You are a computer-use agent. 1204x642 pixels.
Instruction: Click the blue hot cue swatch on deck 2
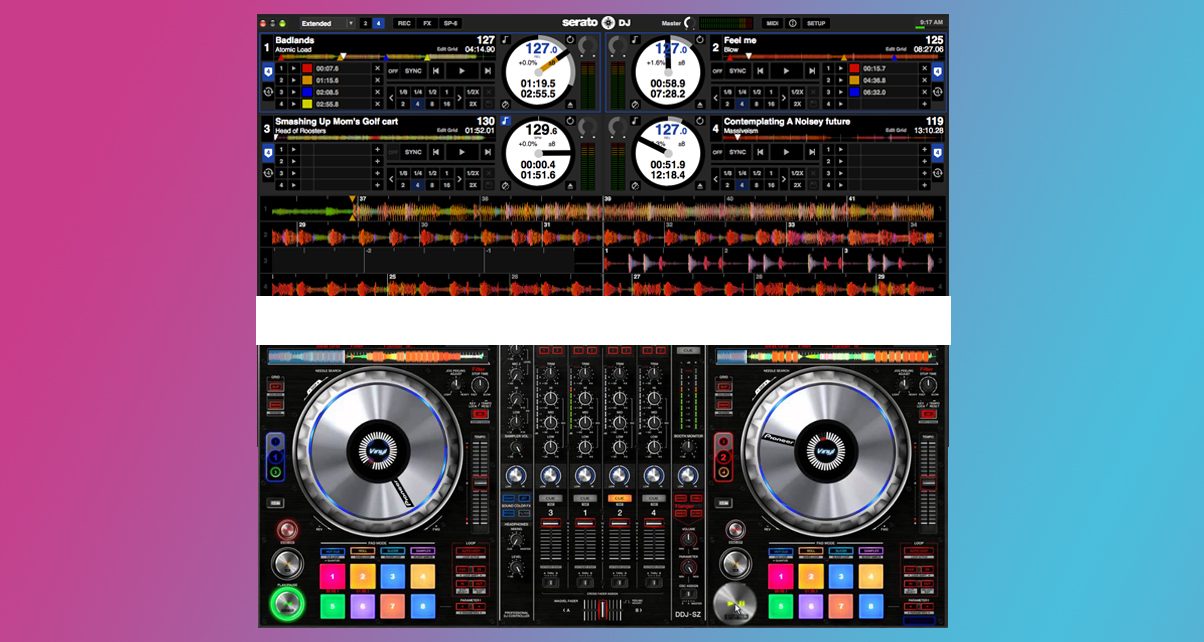(853, 91)
